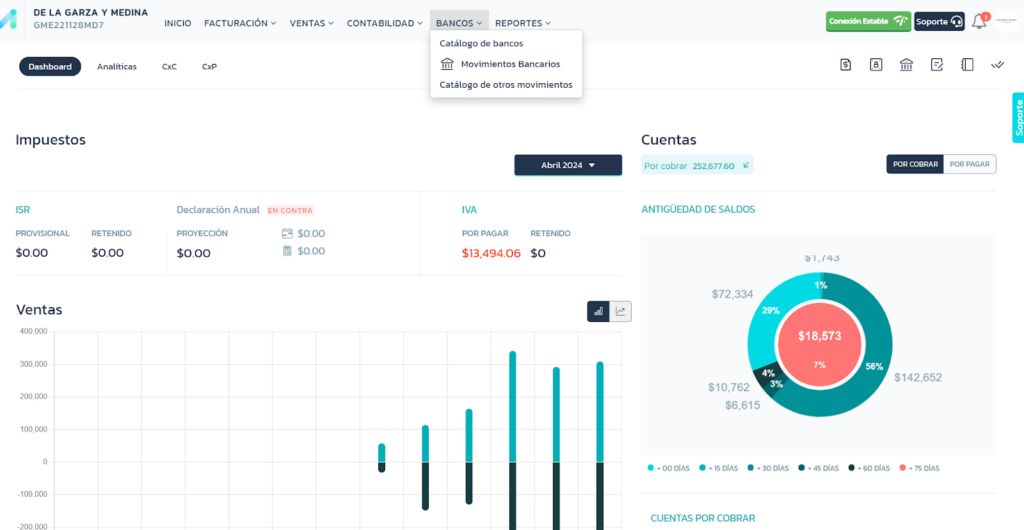Click the DE LA GARZA Y MEDINA name
The width and height of the screenshot is (1024, 530).
tap(91, 12)
